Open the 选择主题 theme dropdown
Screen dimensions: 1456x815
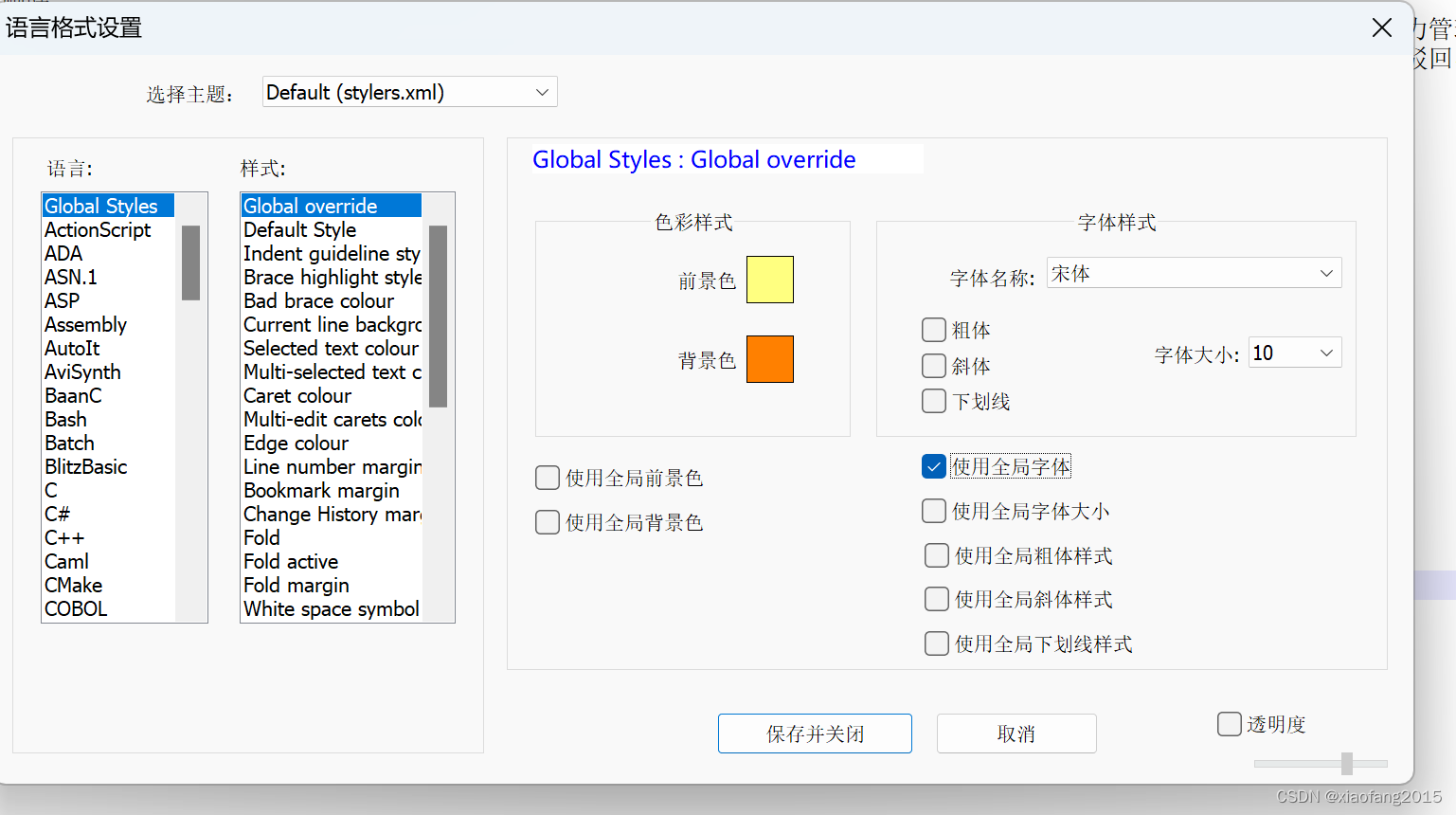(x=409, y=92)
